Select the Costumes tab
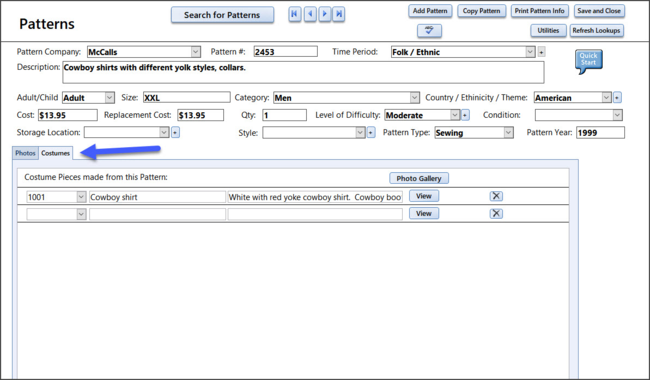 [x=56, y=153]
